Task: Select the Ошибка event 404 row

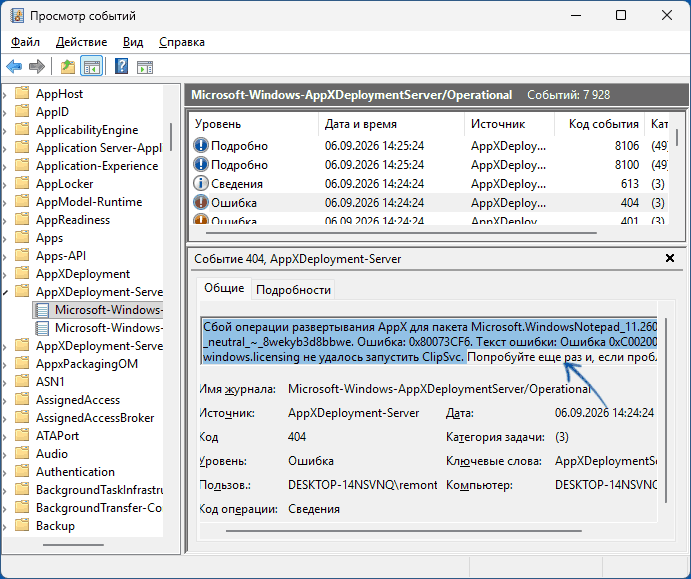Action: tap(430, 202)
